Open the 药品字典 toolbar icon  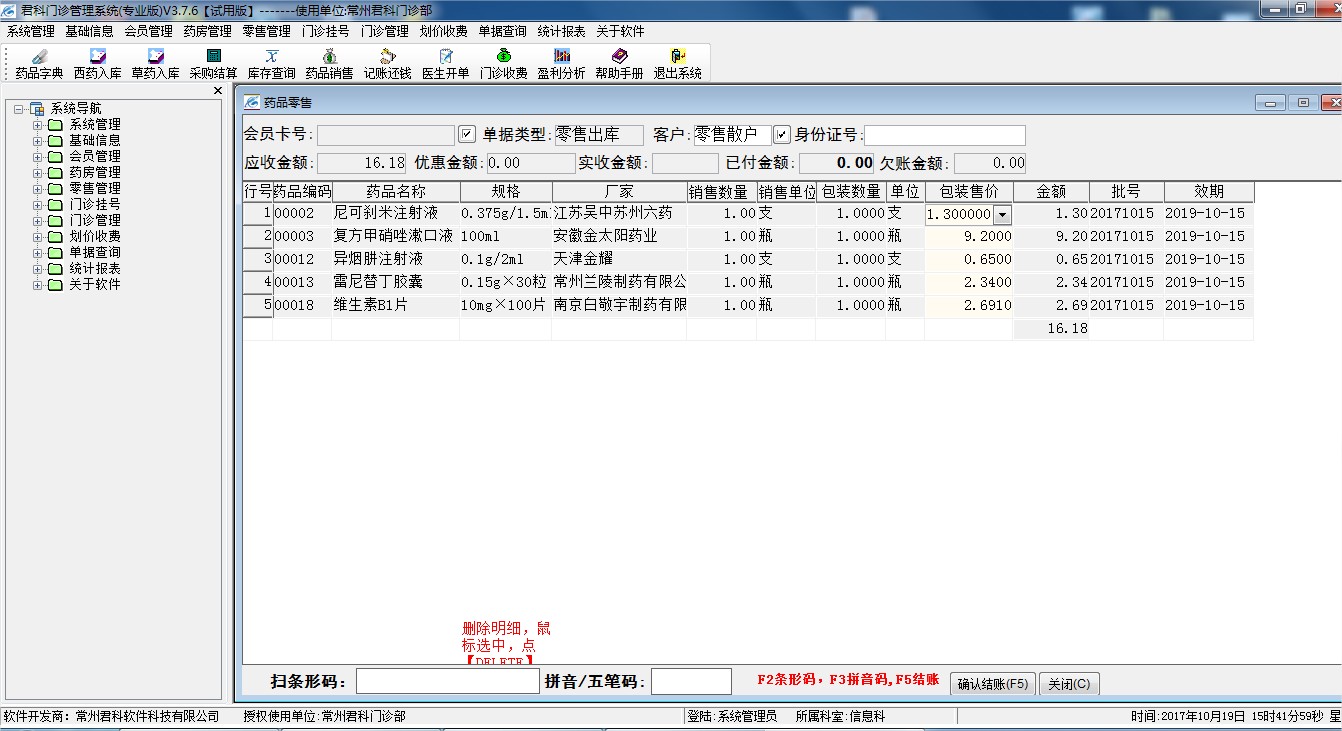(39, 63)
